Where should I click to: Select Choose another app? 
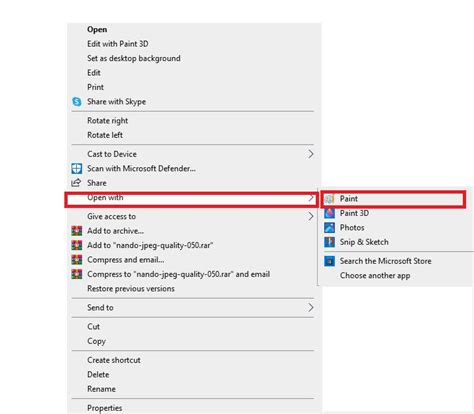pos(375,276)
